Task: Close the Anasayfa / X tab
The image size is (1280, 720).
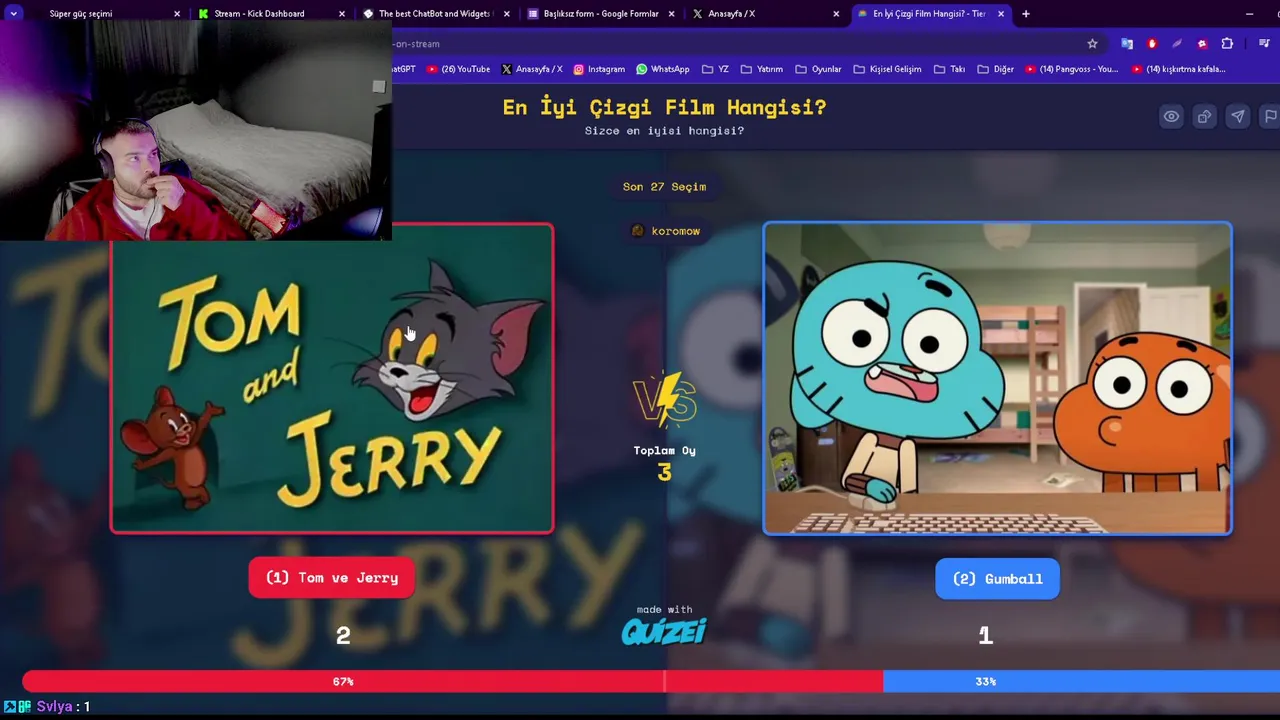Action: [836, 14]
